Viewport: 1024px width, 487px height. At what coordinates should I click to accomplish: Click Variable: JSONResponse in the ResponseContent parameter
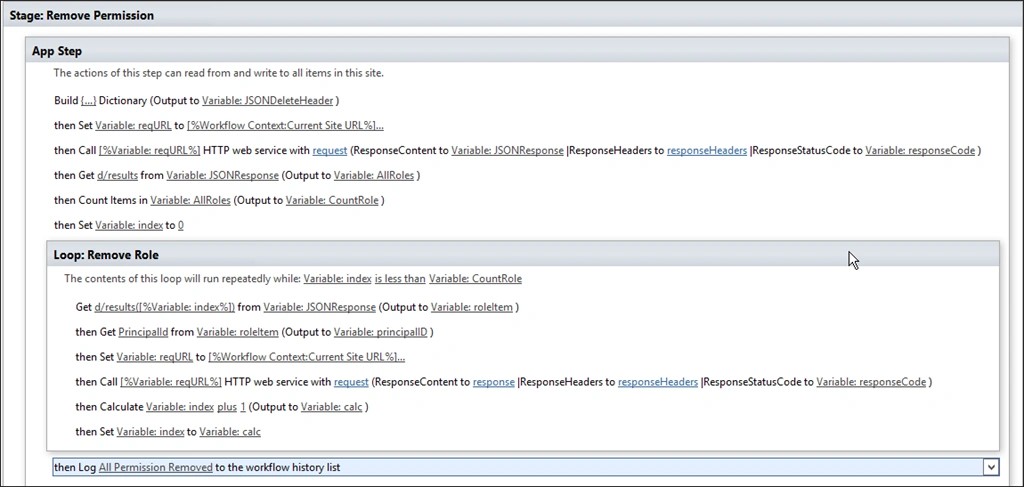(x=507, y=150)
